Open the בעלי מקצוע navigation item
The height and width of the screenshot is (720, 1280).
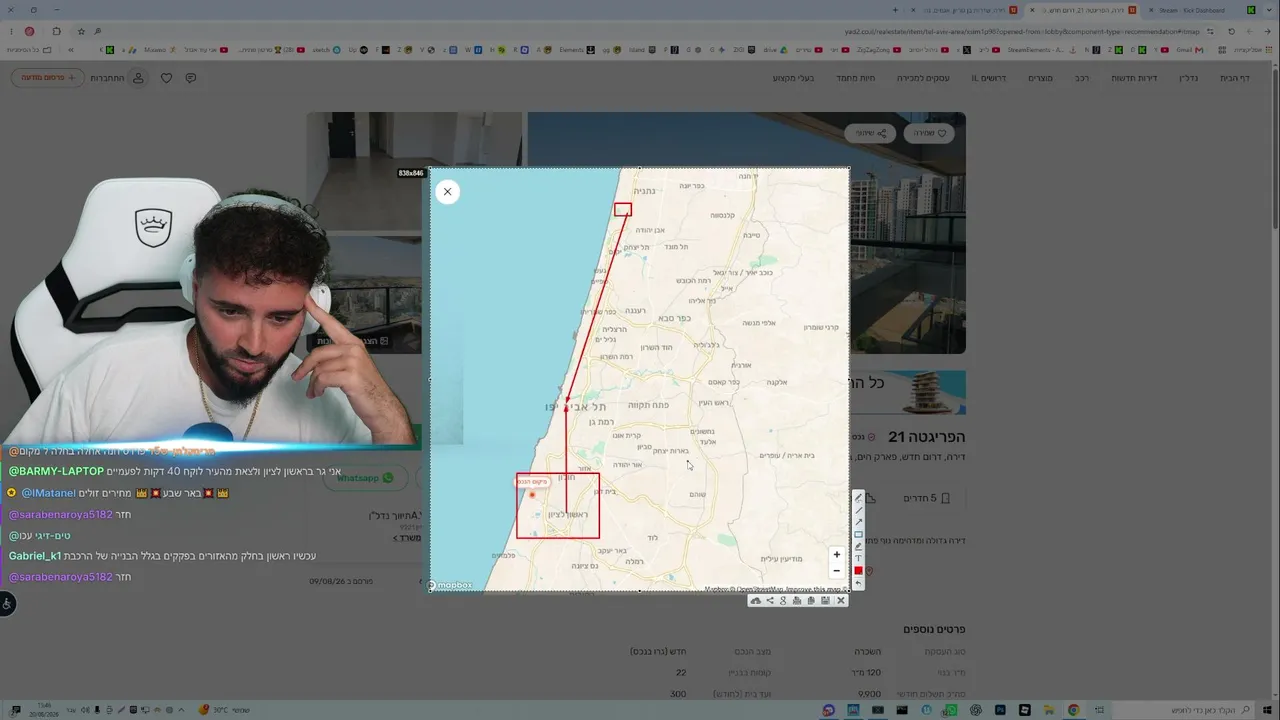[x=791, y=78]
